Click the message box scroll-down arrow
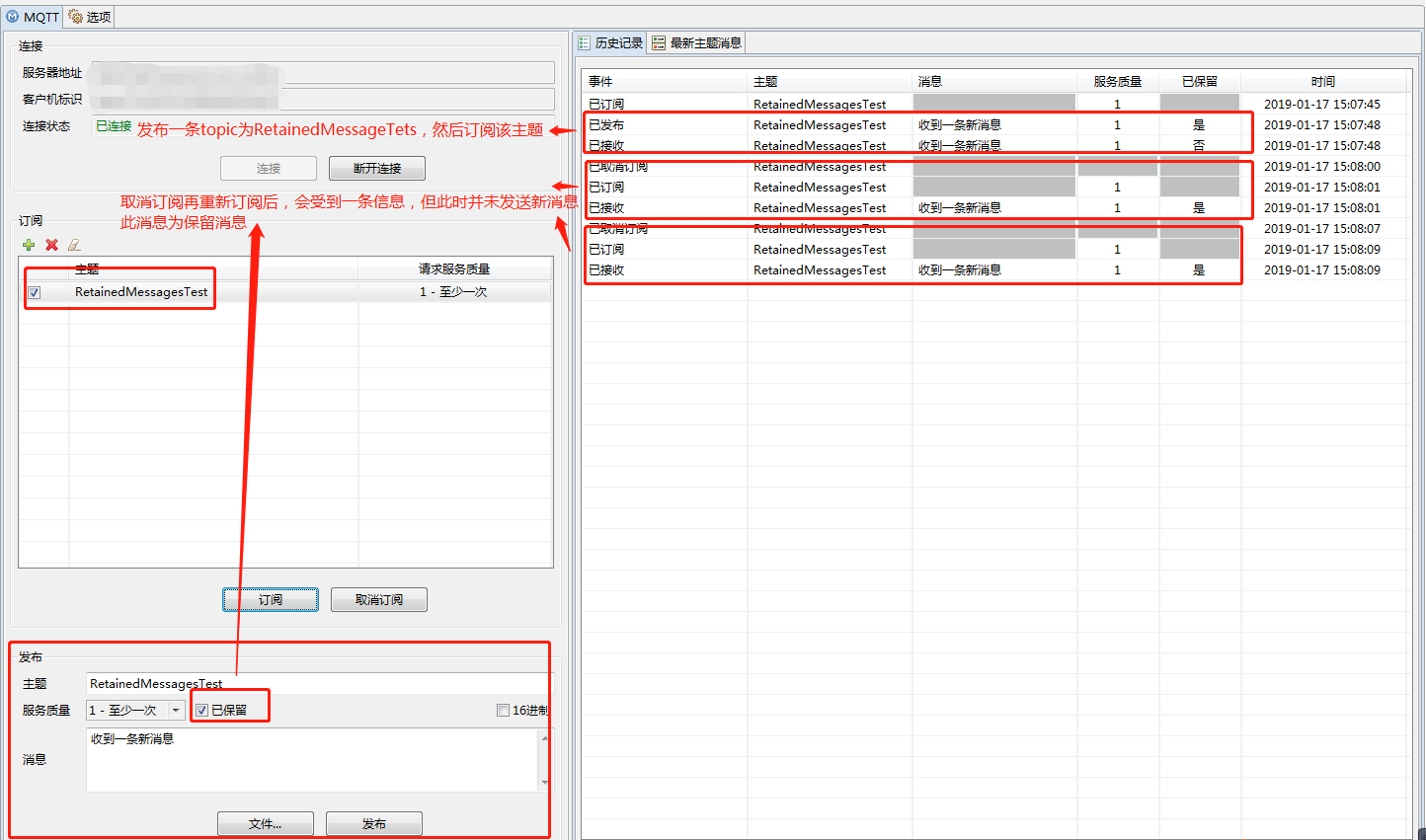This screenshot has width=1426, height=840. coord(545,784)
